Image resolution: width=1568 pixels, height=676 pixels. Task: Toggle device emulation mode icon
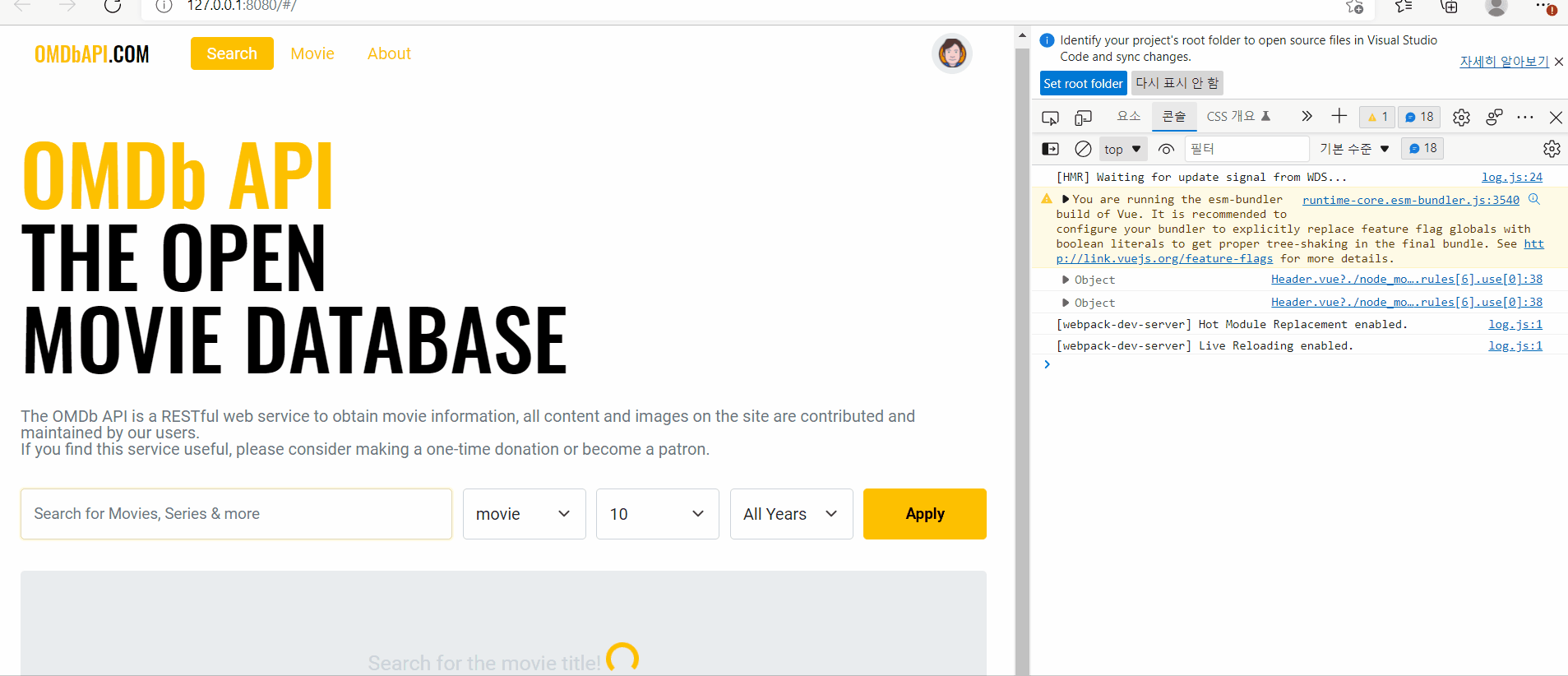point(1083,118)
